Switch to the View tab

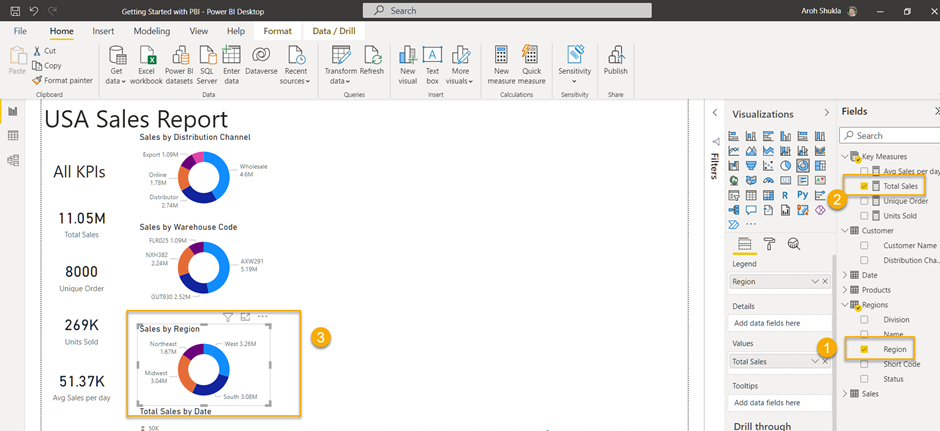click(199, 31)
